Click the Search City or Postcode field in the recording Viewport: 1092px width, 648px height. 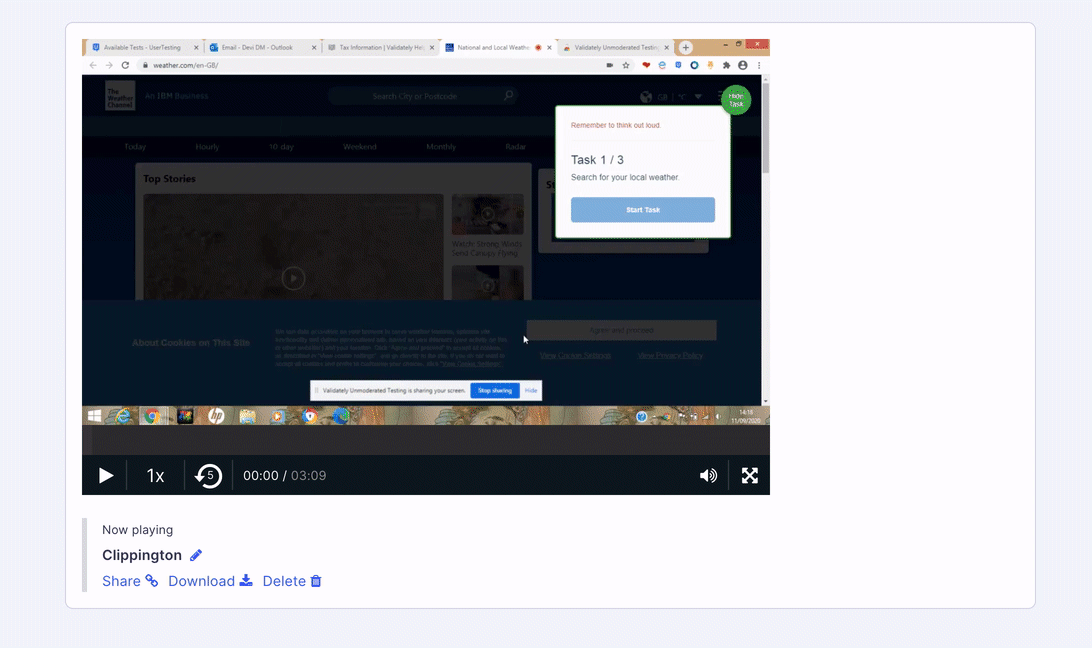(x=423, y=95)
